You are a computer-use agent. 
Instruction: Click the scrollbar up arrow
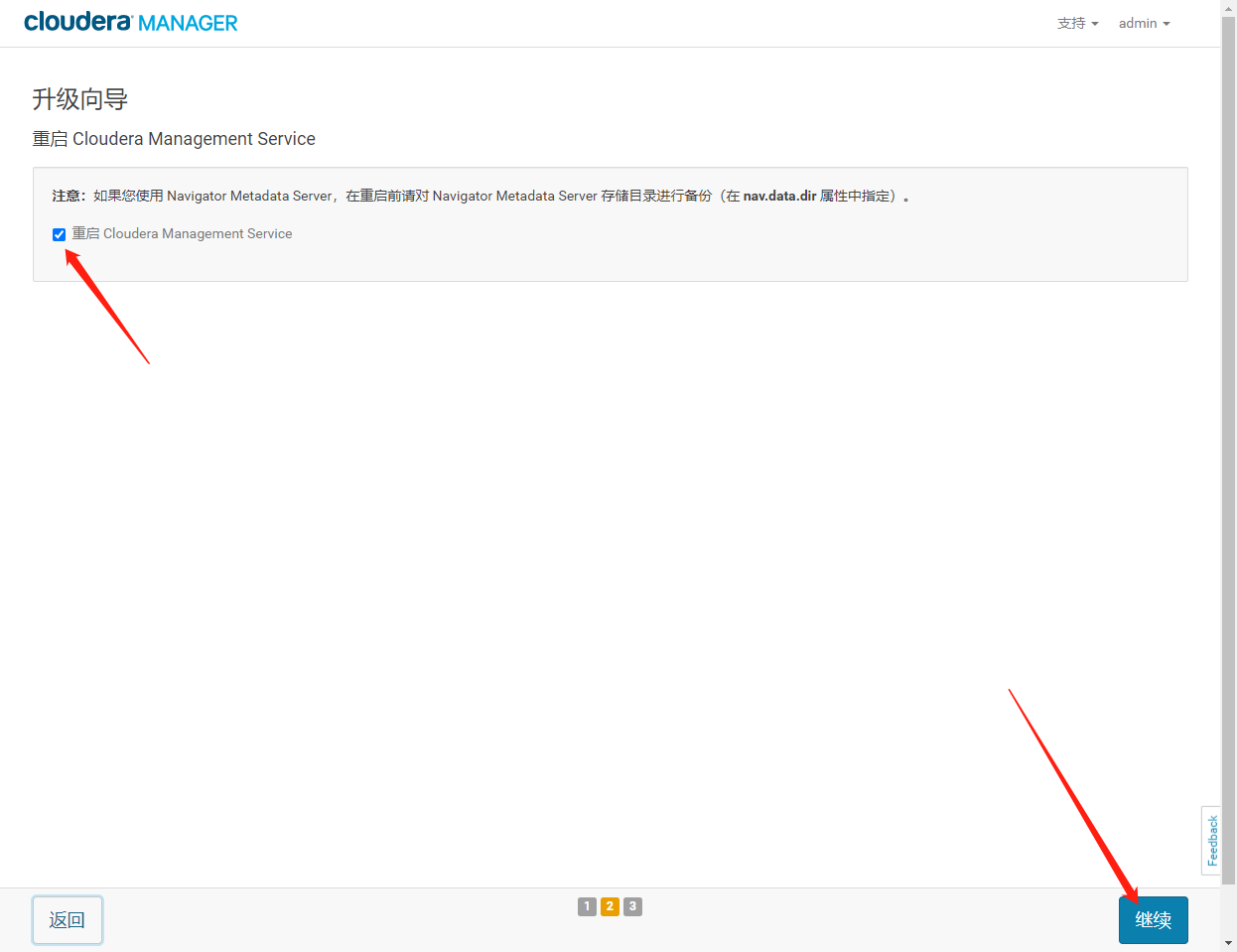coord(1229,8)
